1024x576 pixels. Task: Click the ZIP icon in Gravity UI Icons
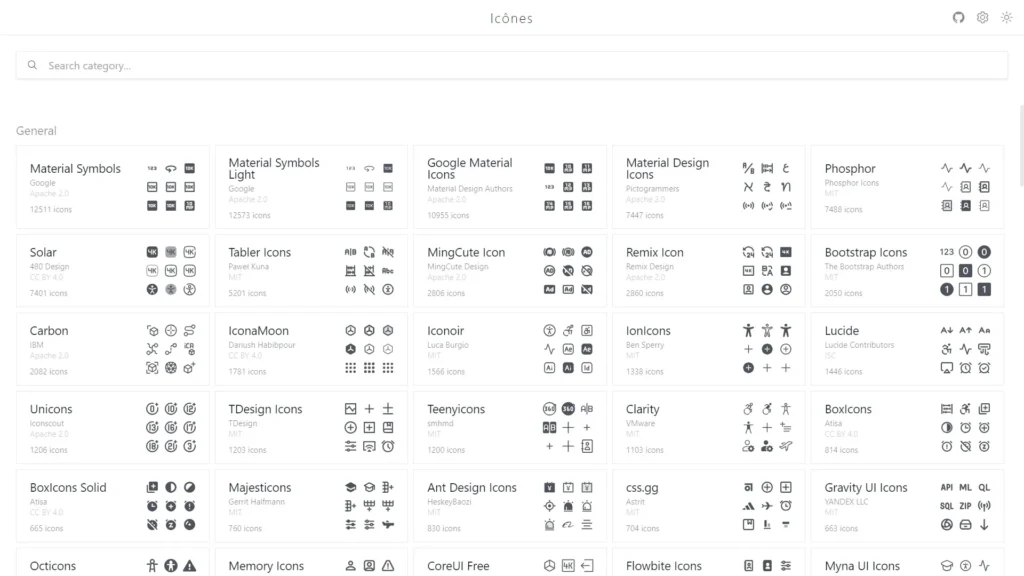click(x=965, y=505)
